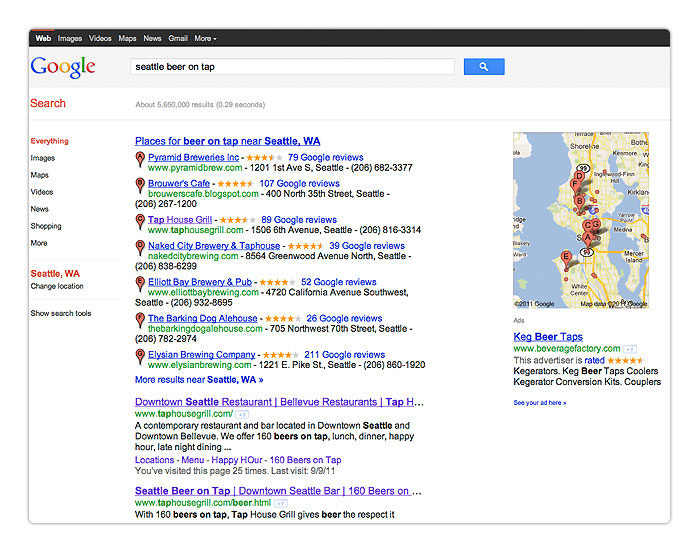Click +1 button next to www.taphousegrill.com/
Viewport: 700px width, 554px height.
pyautogui.click(x=242, y=414)
